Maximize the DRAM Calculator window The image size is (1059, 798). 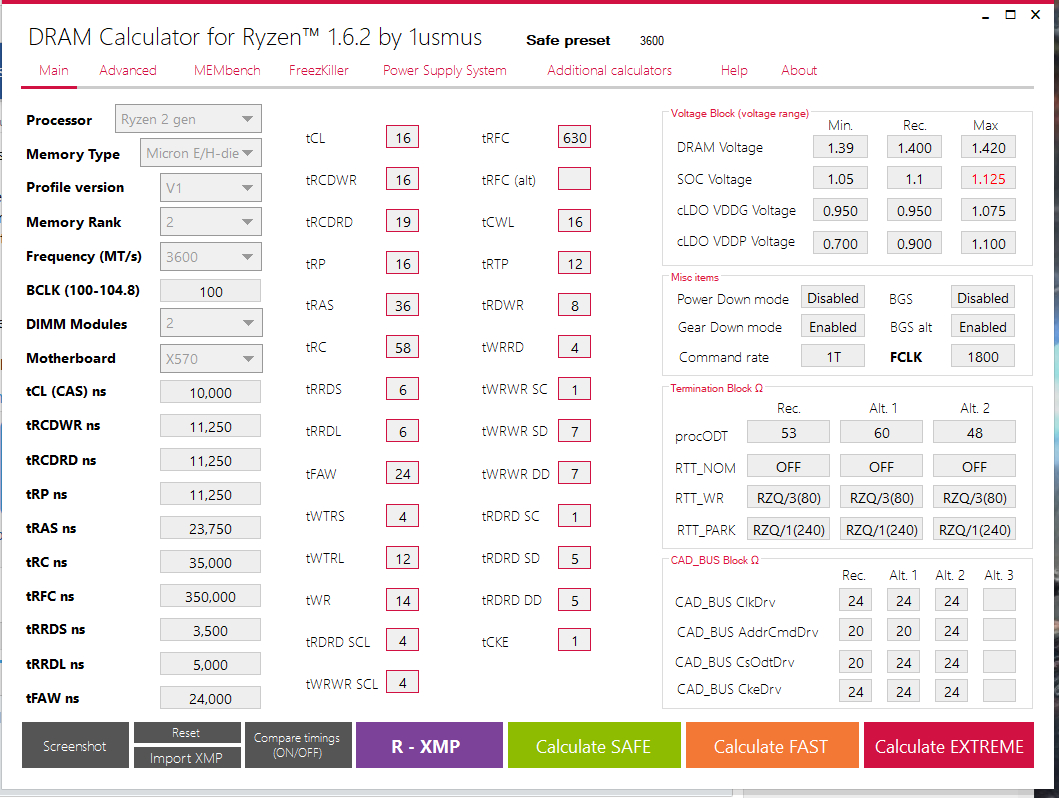click(x=1010, y=15)
